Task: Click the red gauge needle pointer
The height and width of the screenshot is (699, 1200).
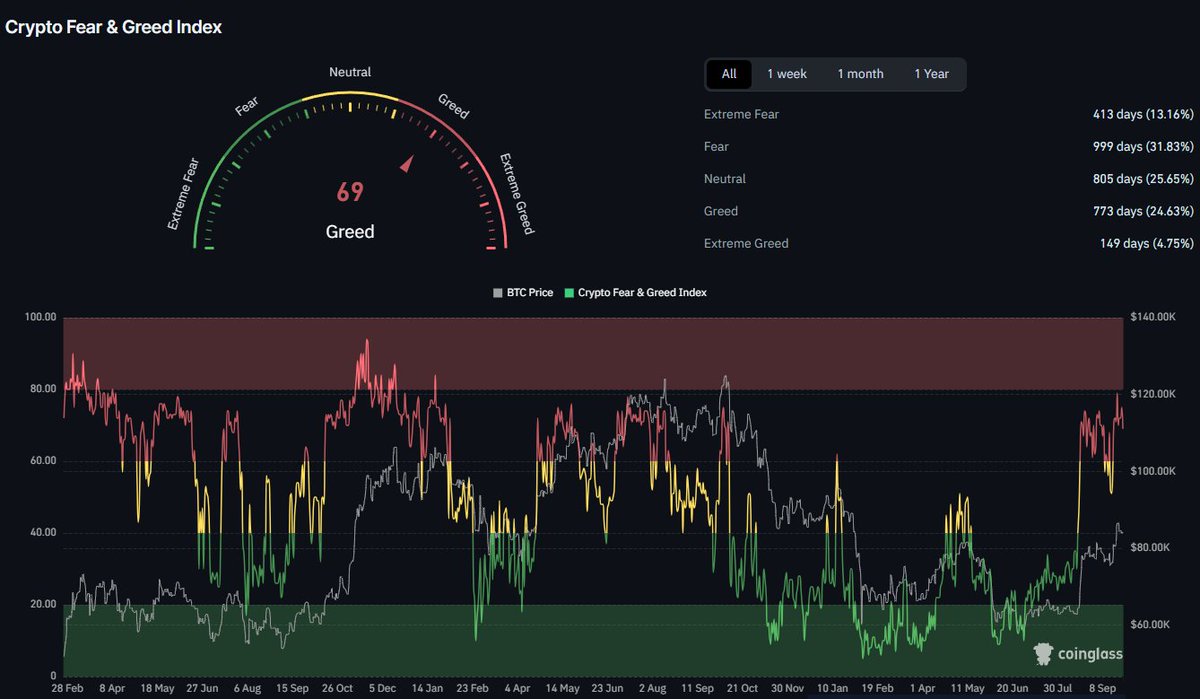Action: 406,164
